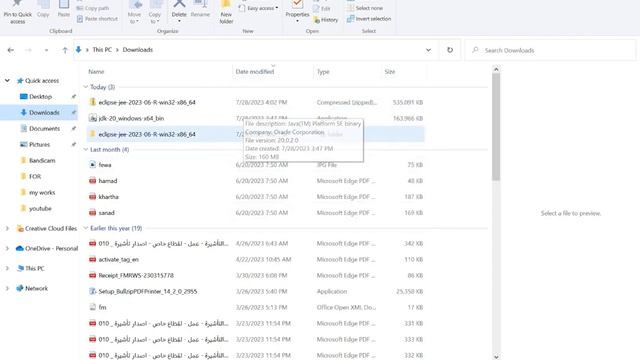Screen dimensions: 640x360
Task: Select Desktop in Quick access
Action: click(40, 96)
